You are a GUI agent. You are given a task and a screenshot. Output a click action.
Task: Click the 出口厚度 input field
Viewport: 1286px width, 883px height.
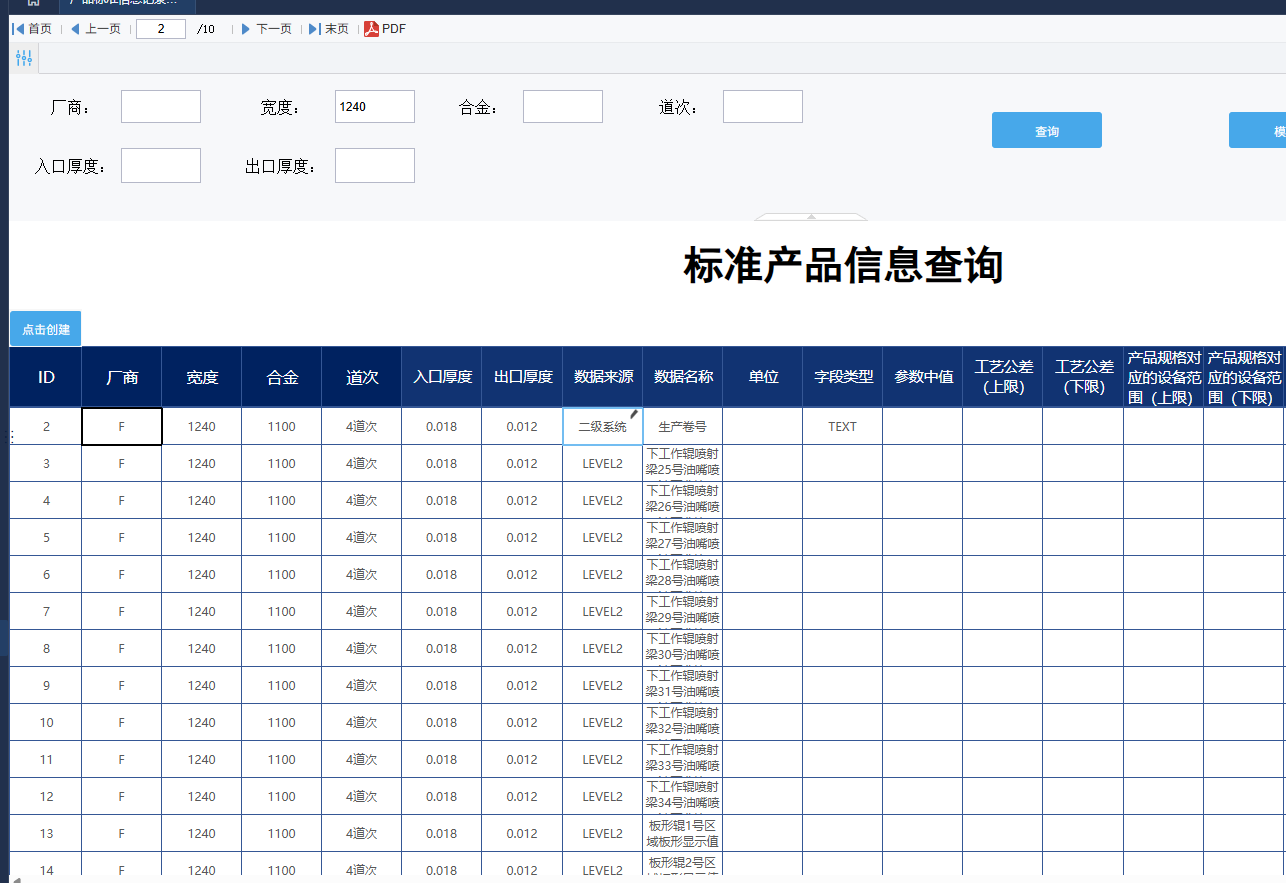(x=375, y=166)
